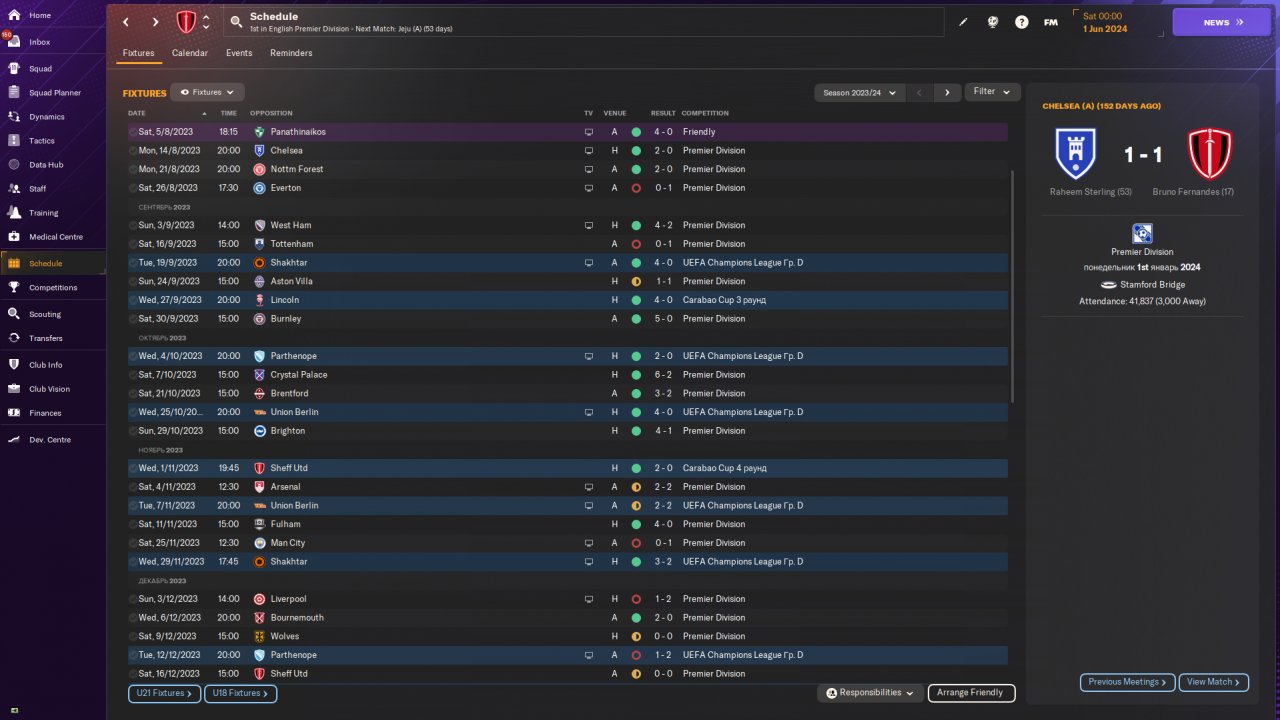The height and width of the screenshot is (720, 1280).
Task: Open the Fixtures view dropdown
Action: coord(207,92)
